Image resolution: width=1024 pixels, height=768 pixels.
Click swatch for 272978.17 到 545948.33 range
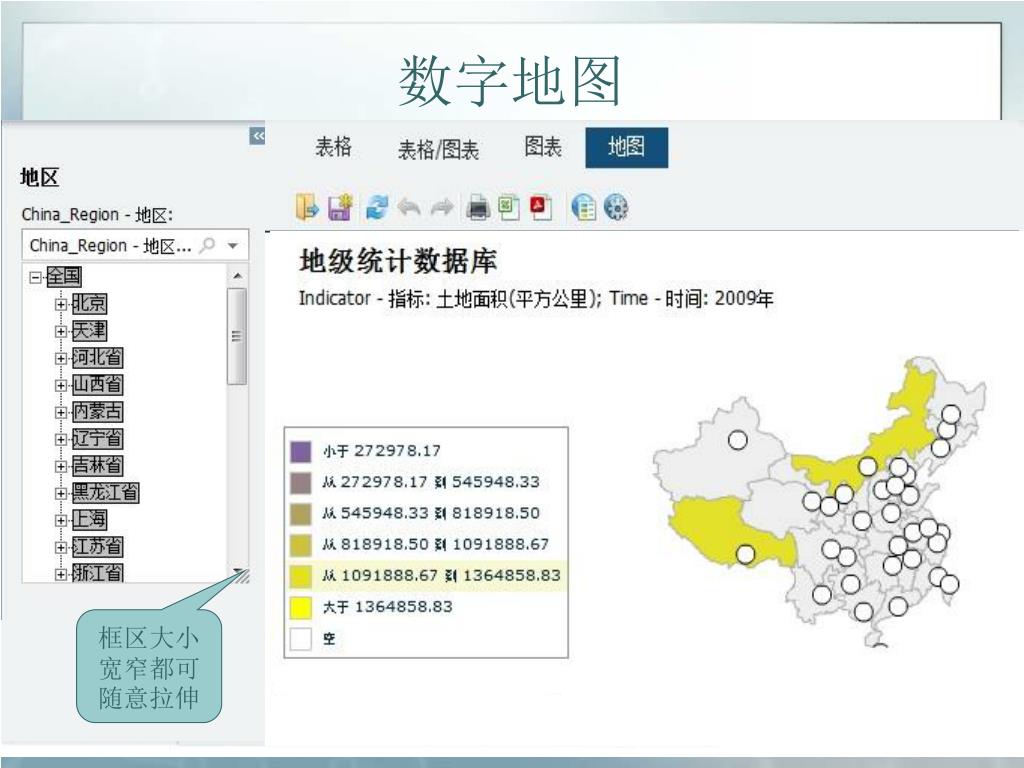click(x=300, y=483)
